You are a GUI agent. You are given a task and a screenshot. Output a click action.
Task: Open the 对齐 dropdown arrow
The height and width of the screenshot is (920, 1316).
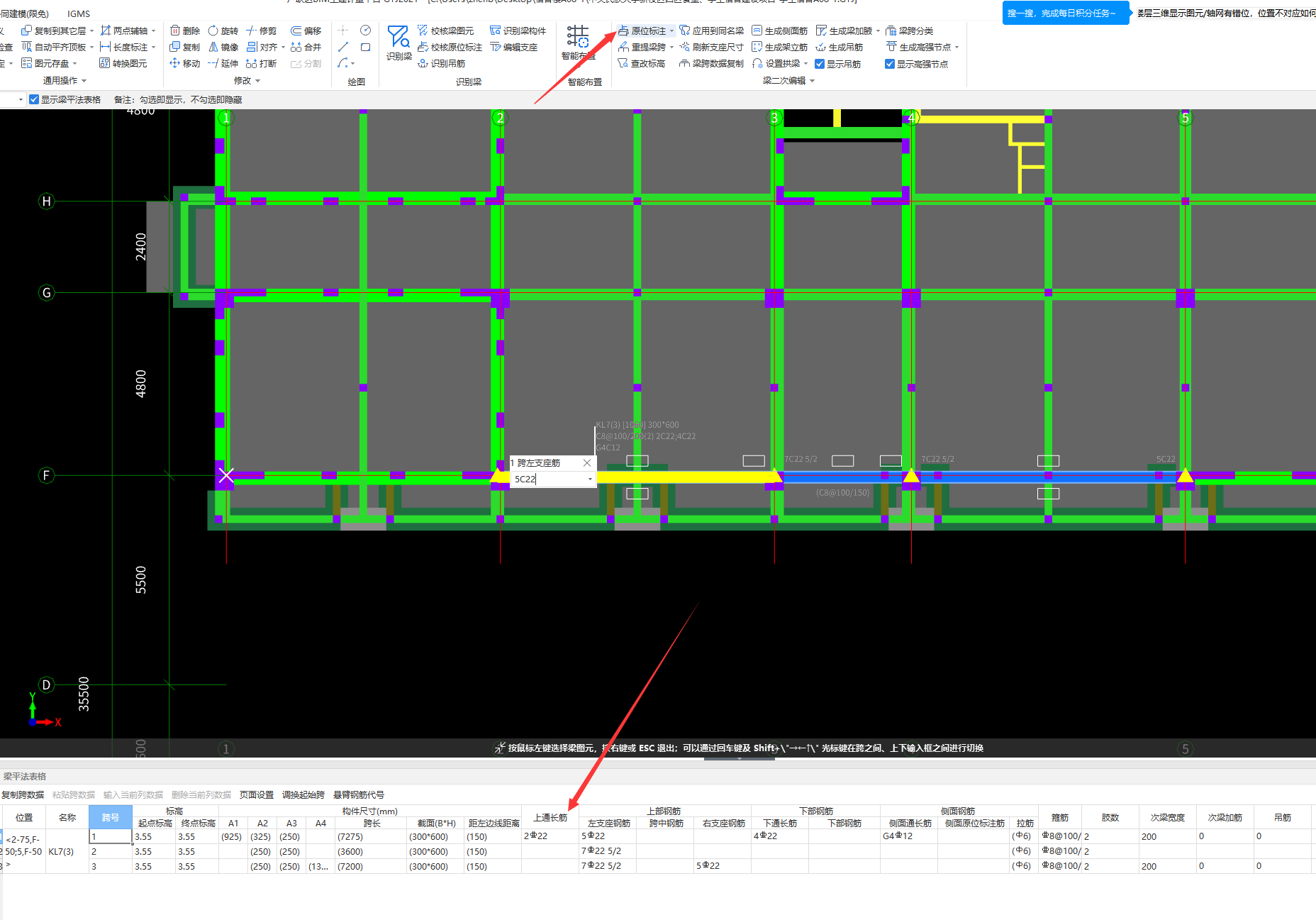click(283, 48)
